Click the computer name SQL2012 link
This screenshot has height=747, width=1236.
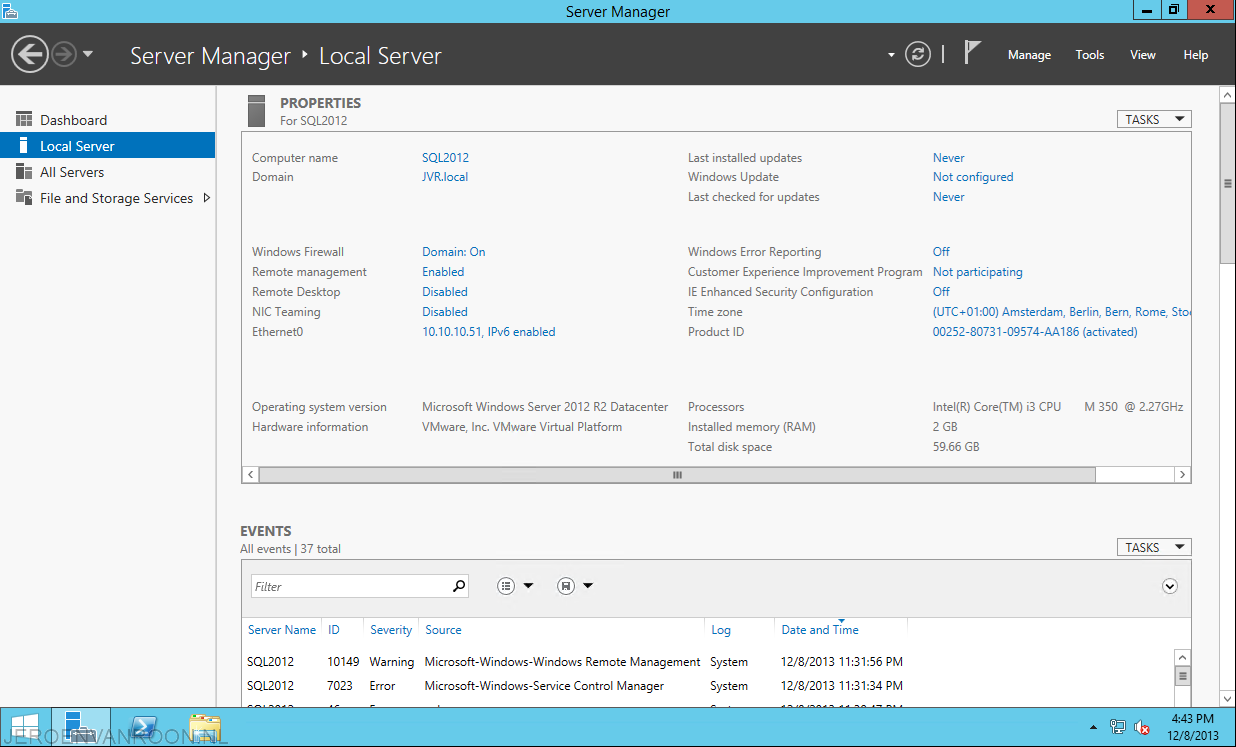pyautogui.click(x=445, y=158)
